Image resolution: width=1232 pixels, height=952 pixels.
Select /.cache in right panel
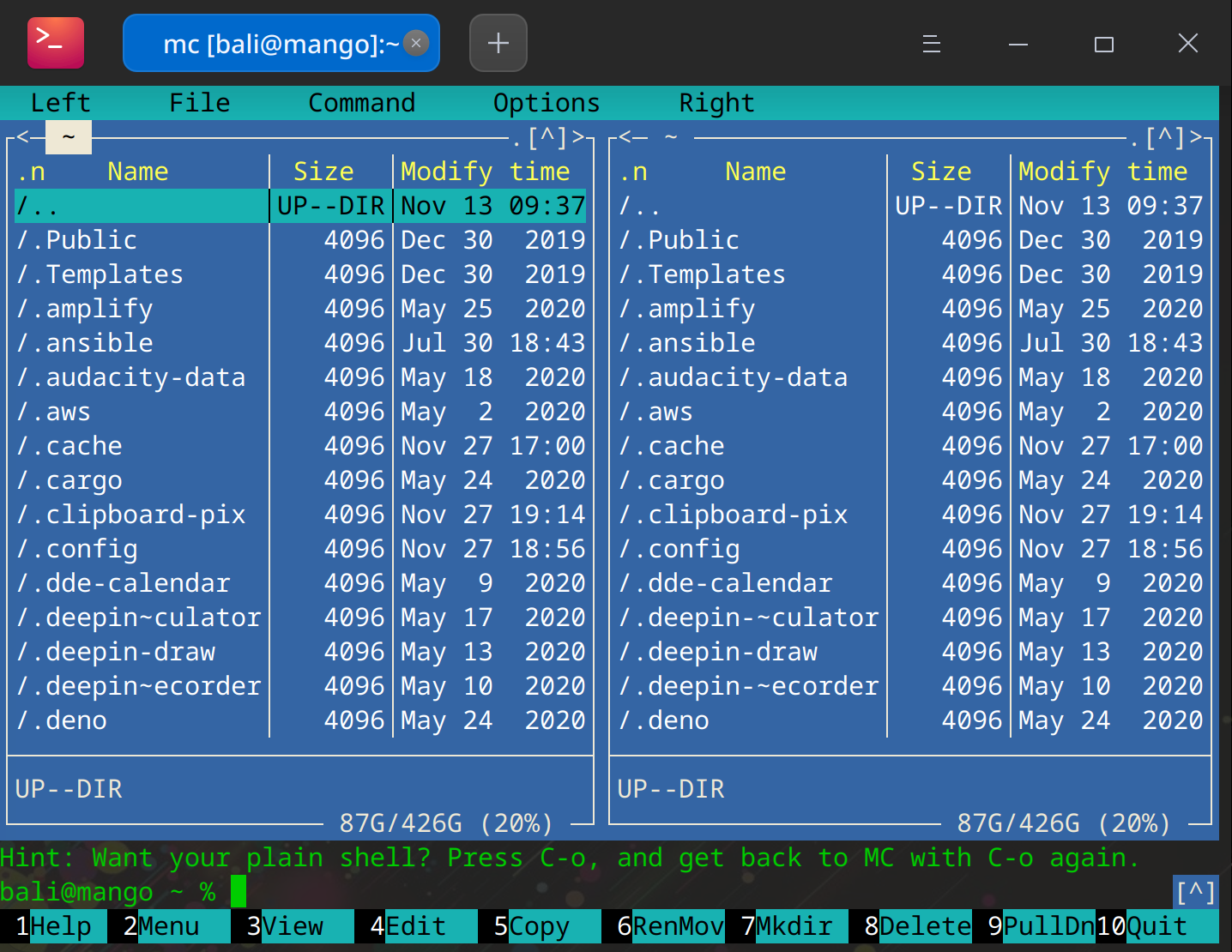(x=910, y=446)
